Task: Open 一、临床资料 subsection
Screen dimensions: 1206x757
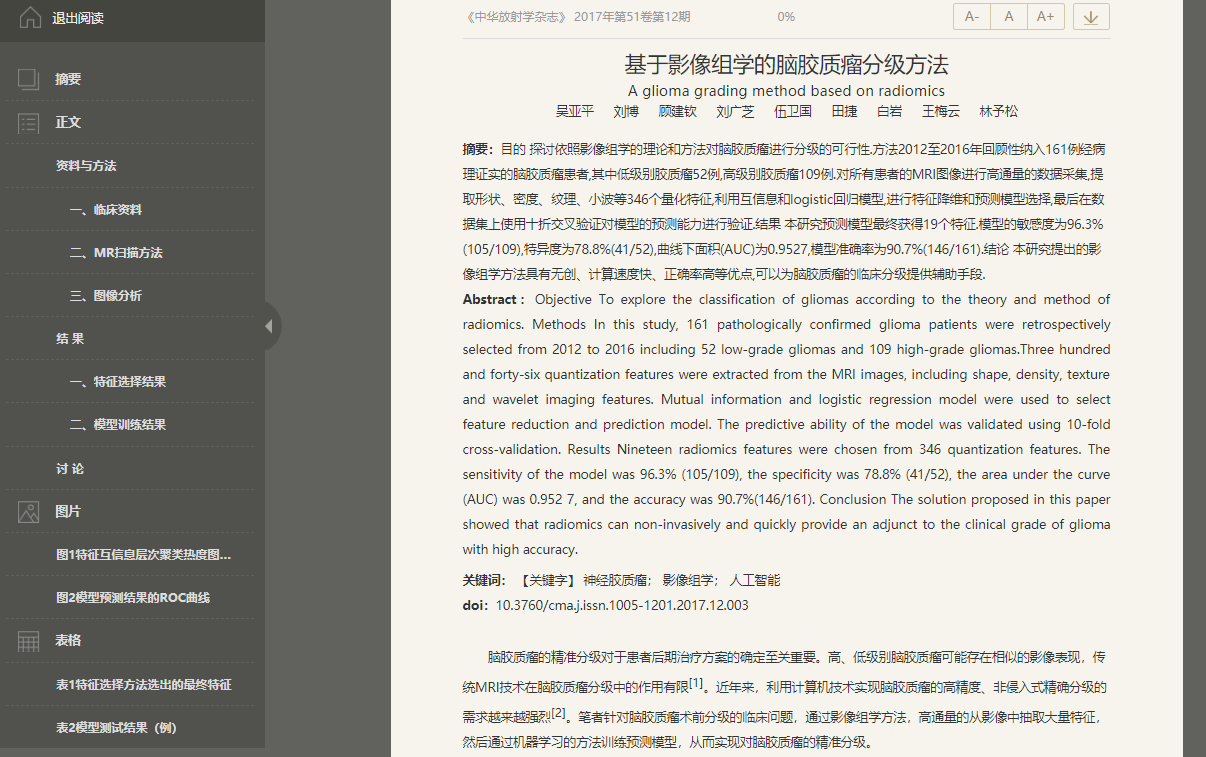Action: [105, 210]
